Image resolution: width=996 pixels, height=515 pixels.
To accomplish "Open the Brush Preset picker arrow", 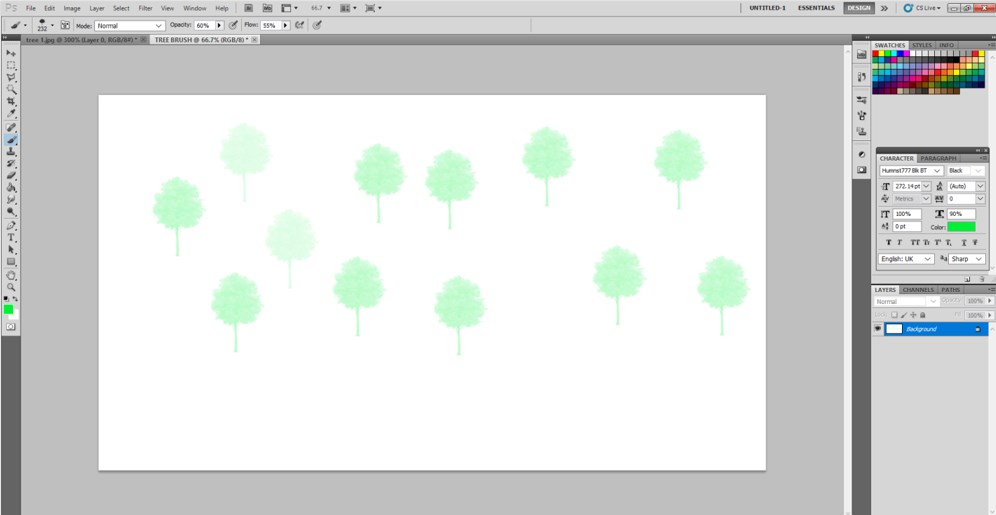I will coord(52,25).
